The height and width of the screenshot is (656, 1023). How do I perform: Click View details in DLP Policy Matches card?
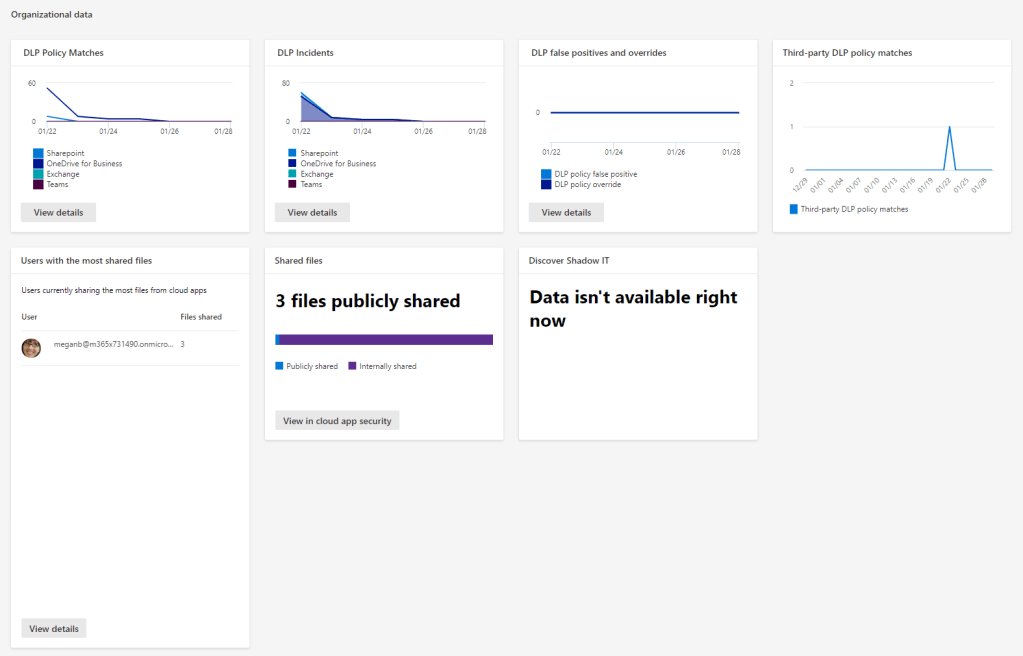pyautogui.click(x=58, y=212)
